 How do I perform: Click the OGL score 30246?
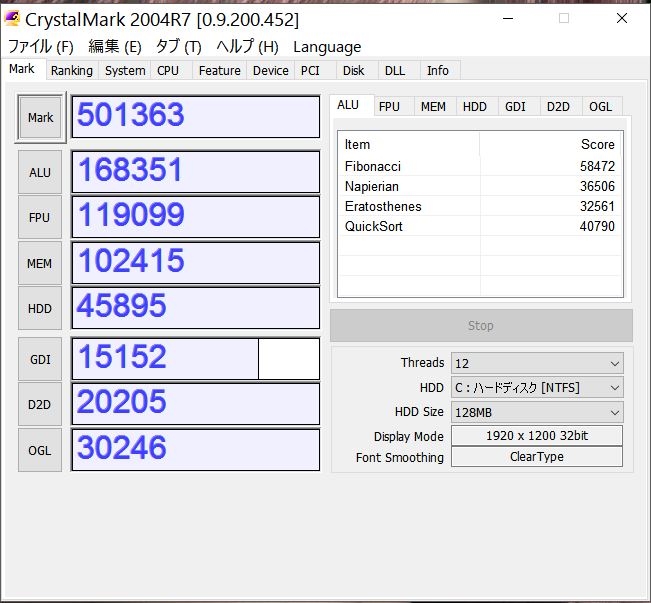pyautogui.click(x=196, y=450)
